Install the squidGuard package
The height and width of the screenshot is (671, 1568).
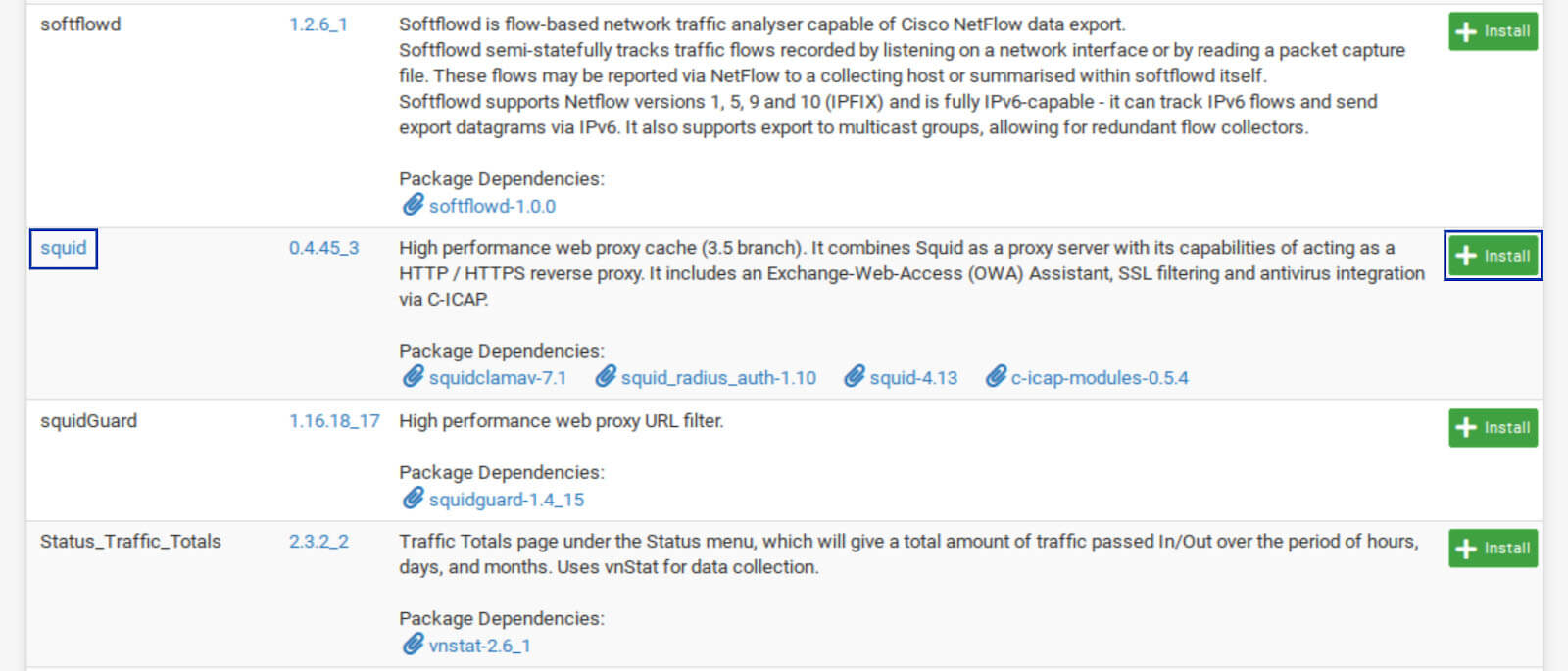point(1493,427)
